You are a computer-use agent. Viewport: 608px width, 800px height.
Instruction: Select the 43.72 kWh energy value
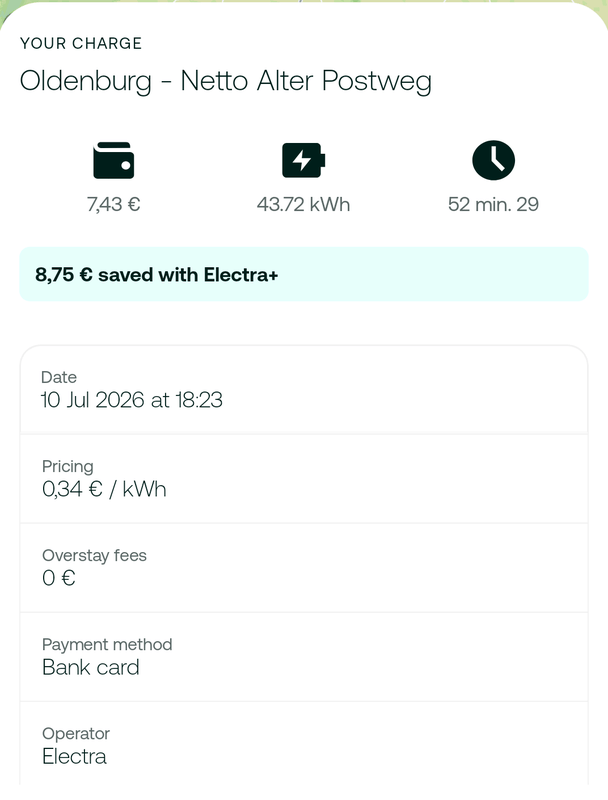coord(303,204)
